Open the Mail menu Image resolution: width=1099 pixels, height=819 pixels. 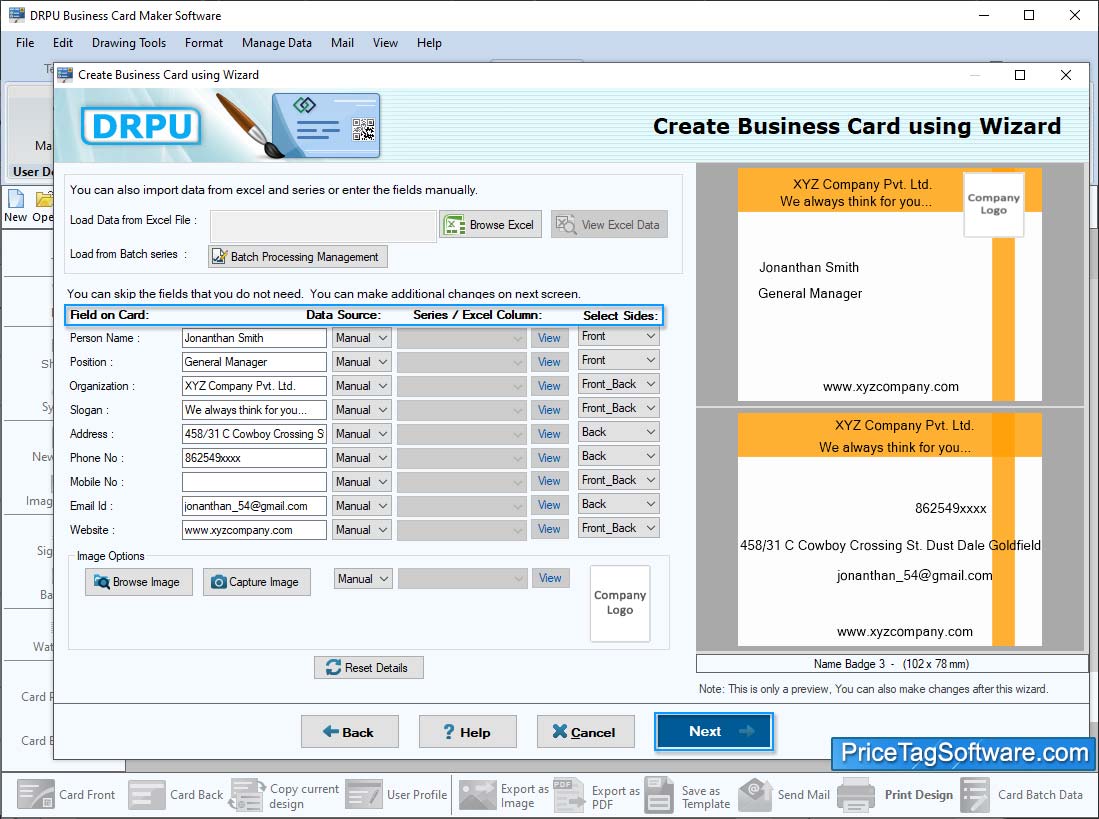342,43
